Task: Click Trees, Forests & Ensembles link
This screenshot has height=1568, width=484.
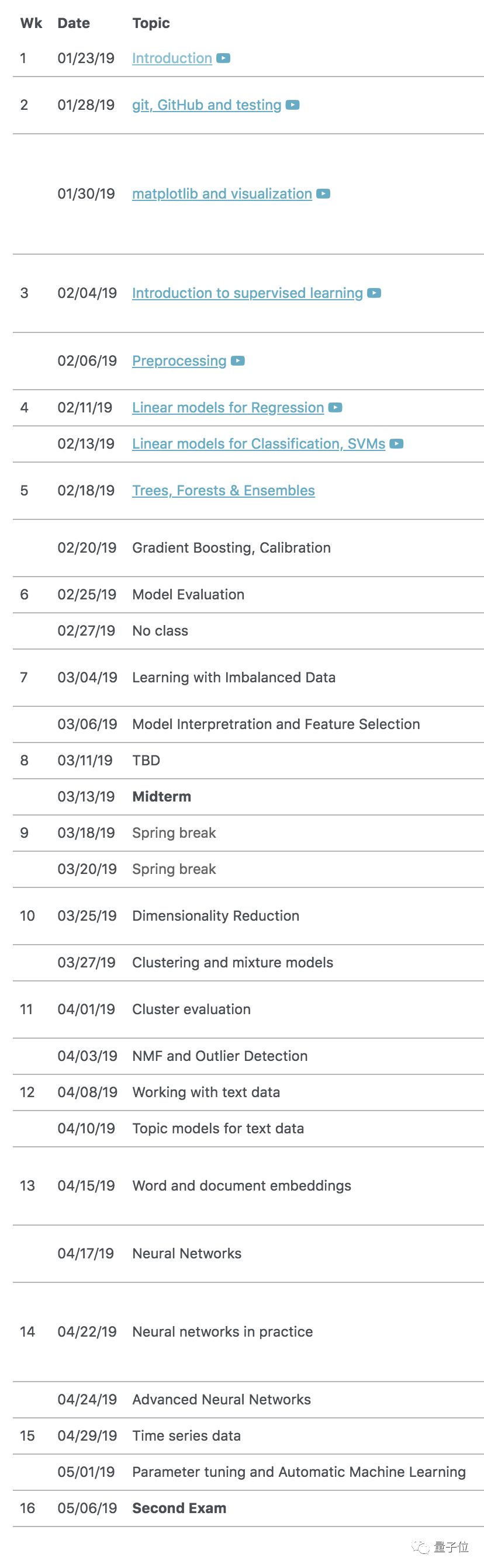Action: point(223,491)
